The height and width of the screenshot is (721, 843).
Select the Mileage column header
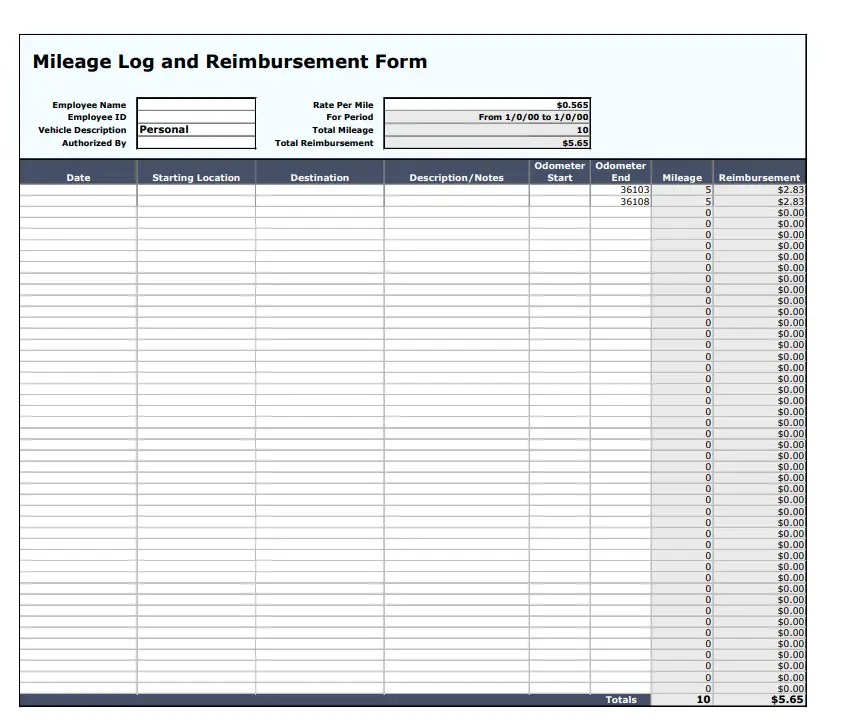[x=682, y=172]
